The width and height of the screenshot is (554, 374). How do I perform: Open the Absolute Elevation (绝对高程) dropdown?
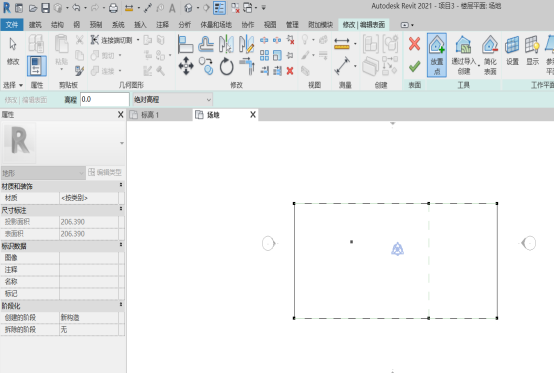tap(172, 100)
